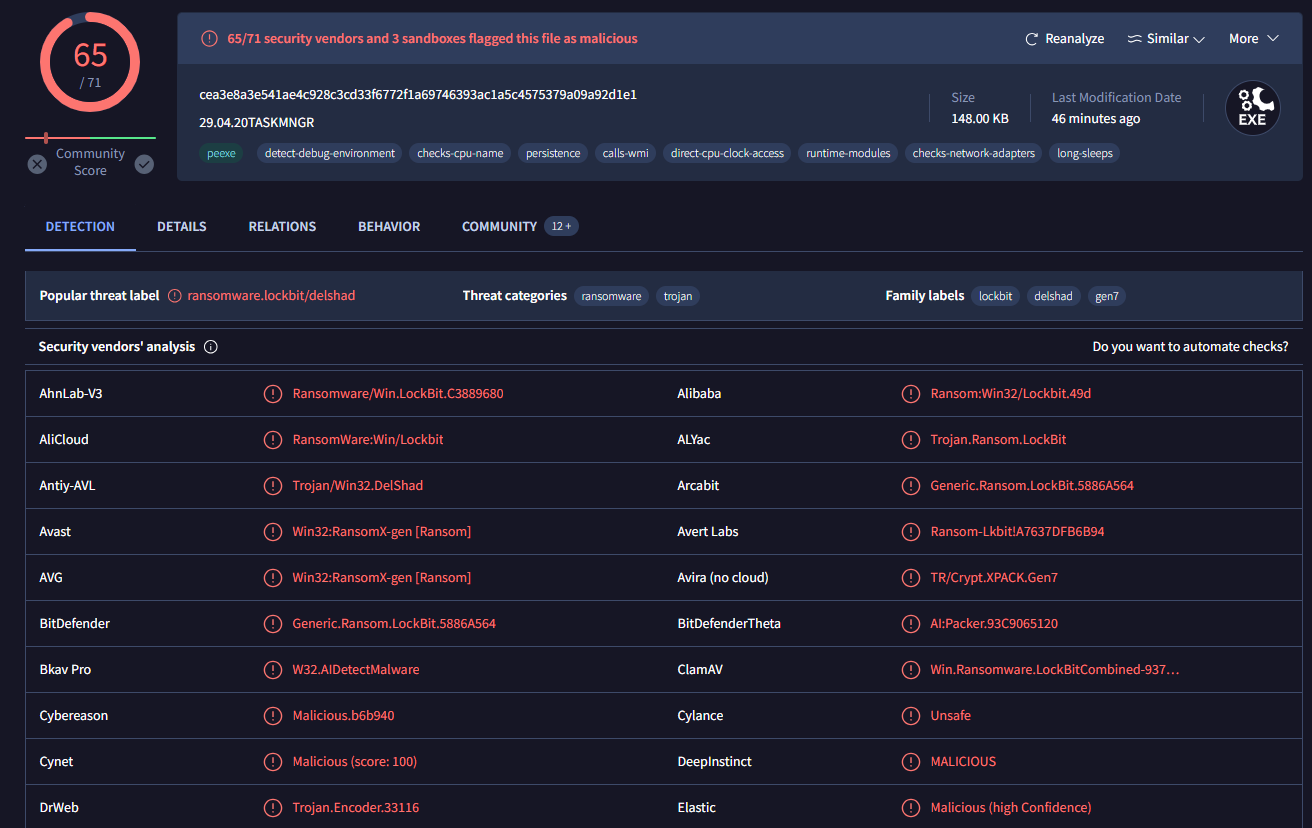Click the file hash text
Image resolution: width=1312 pixels, height=828 pixels.
[418, 95]
